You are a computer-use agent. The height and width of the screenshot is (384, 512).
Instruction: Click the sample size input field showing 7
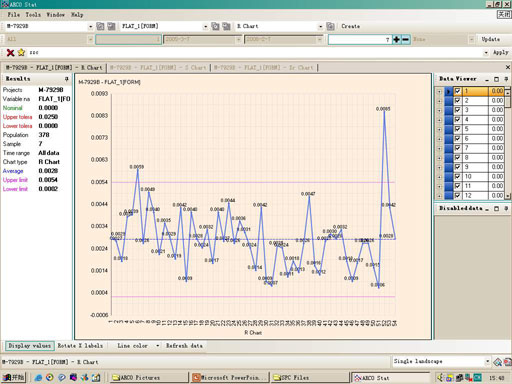(x=360, y=40)
